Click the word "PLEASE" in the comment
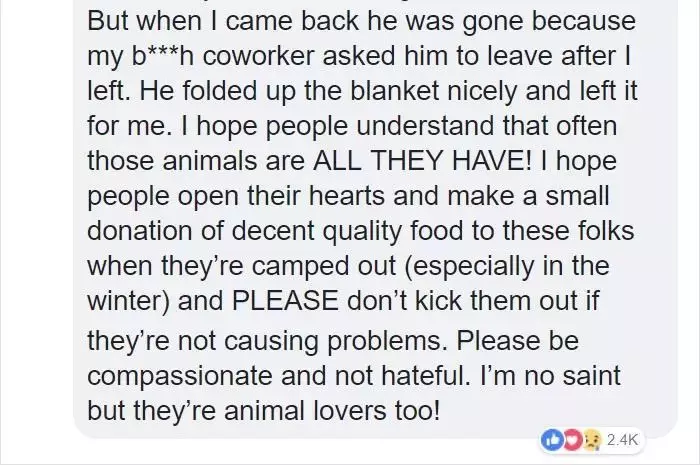Viewport: 700px width, 465px height. (285, 300)
